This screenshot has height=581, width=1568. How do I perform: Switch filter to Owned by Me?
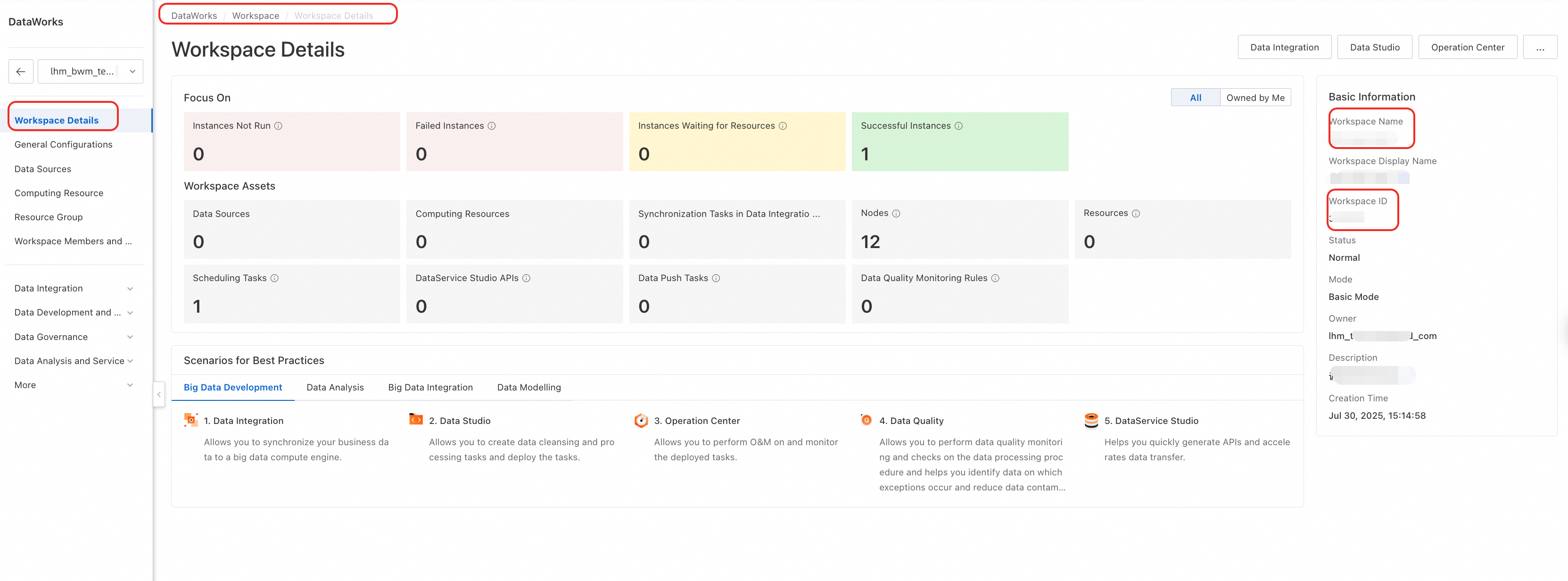click(x=1255, y=98)
